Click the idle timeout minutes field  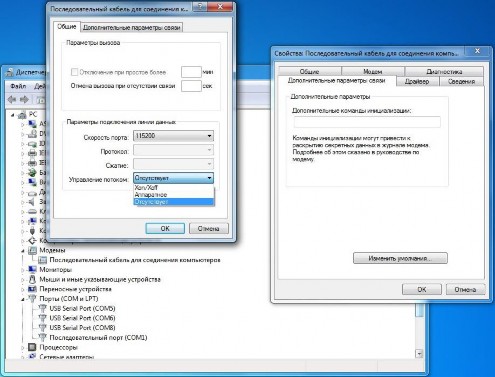click(x=191, y=72)
